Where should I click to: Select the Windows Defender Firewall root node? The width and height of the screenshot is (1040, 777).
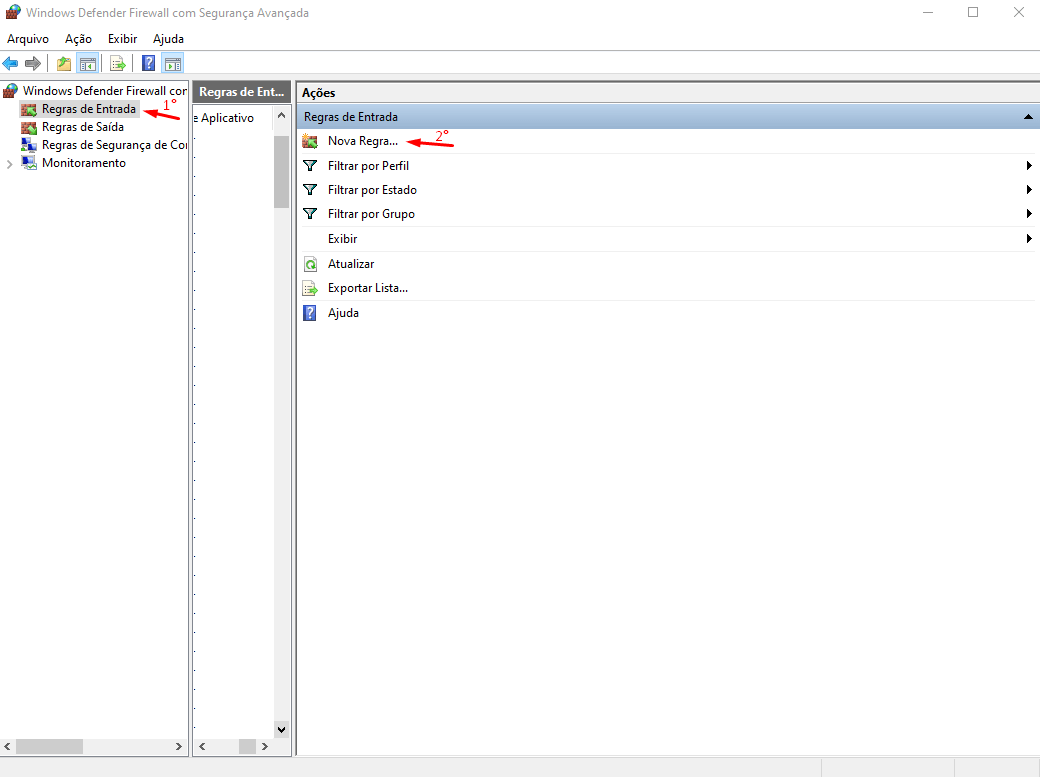coord(105,91)
